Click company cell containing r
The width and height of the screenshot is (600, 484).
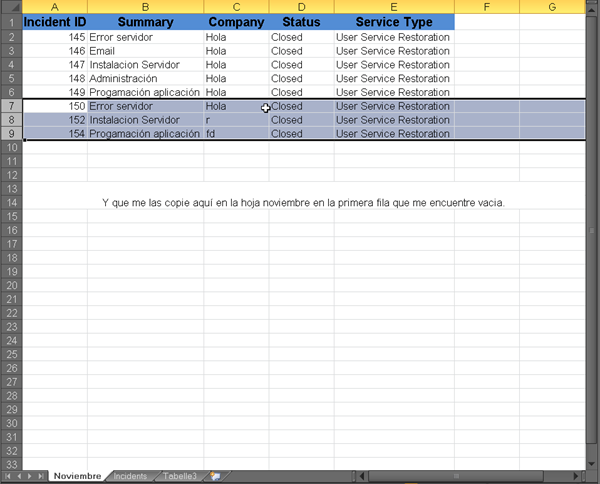(236, 120)
